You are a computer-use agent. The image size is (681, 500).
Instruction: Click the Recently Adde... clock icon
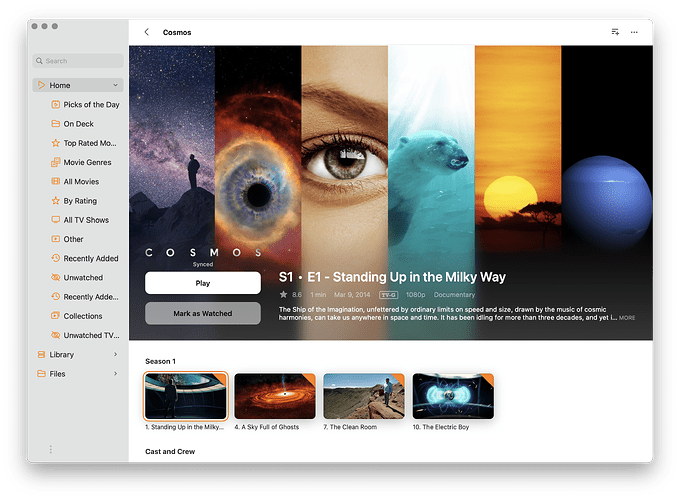(56, 297)
